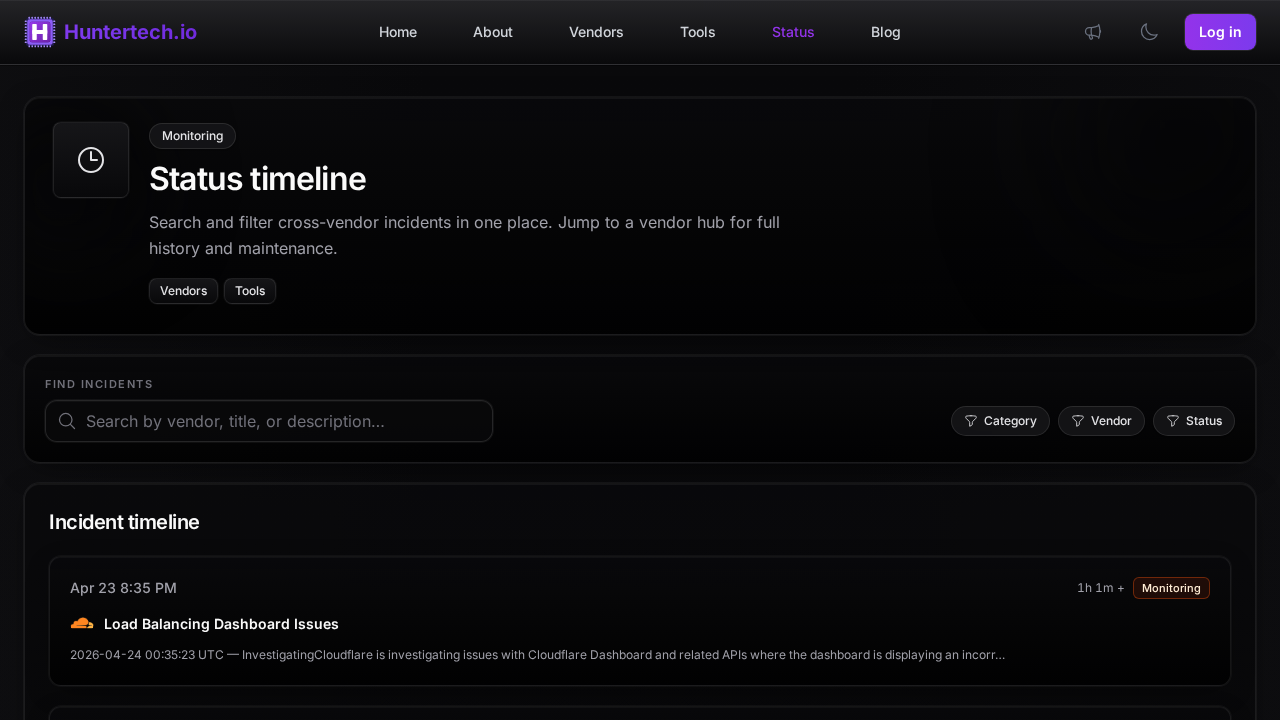Open the Category filter dropdown
Viewport: 1280px width, 720px height.
[x=1000, y=421]
